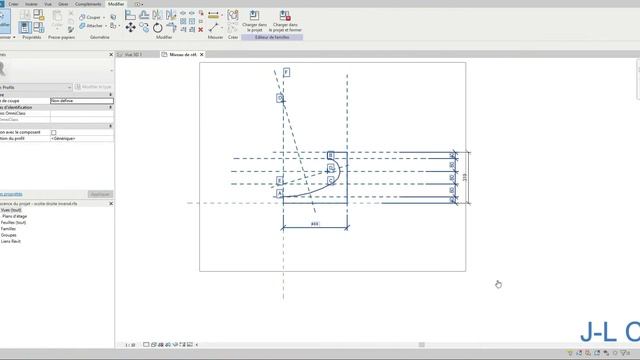Open the Insérer ribbon tab
The image size is (640, 360).
click(31, 4)
